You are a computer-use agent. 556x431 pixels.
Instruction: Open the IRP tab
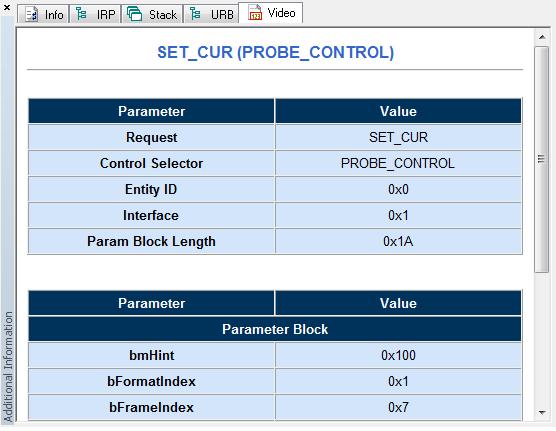coord(95,15)
